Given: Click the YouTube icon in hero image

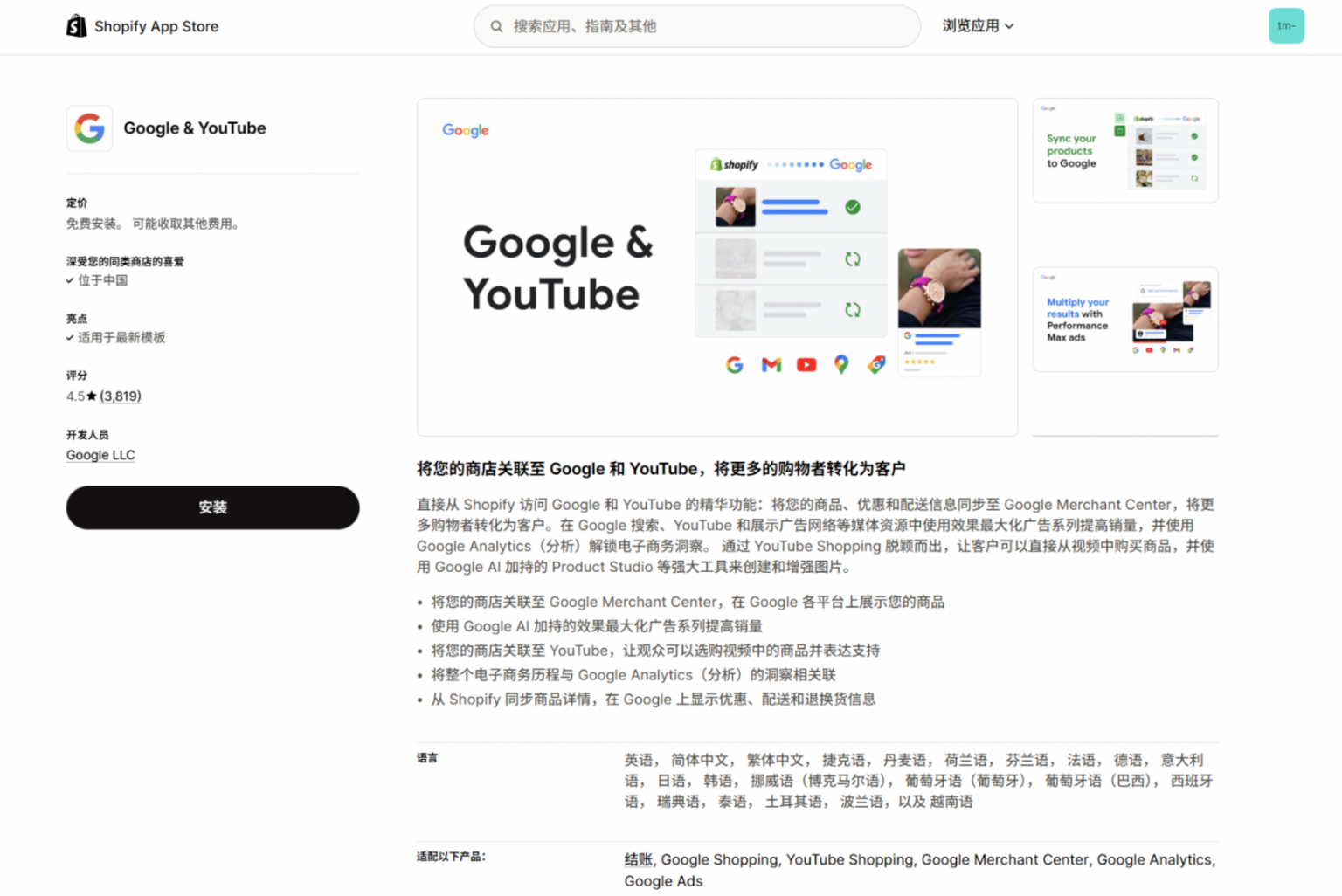Looking at the screenshot, I should coord(806,365).
